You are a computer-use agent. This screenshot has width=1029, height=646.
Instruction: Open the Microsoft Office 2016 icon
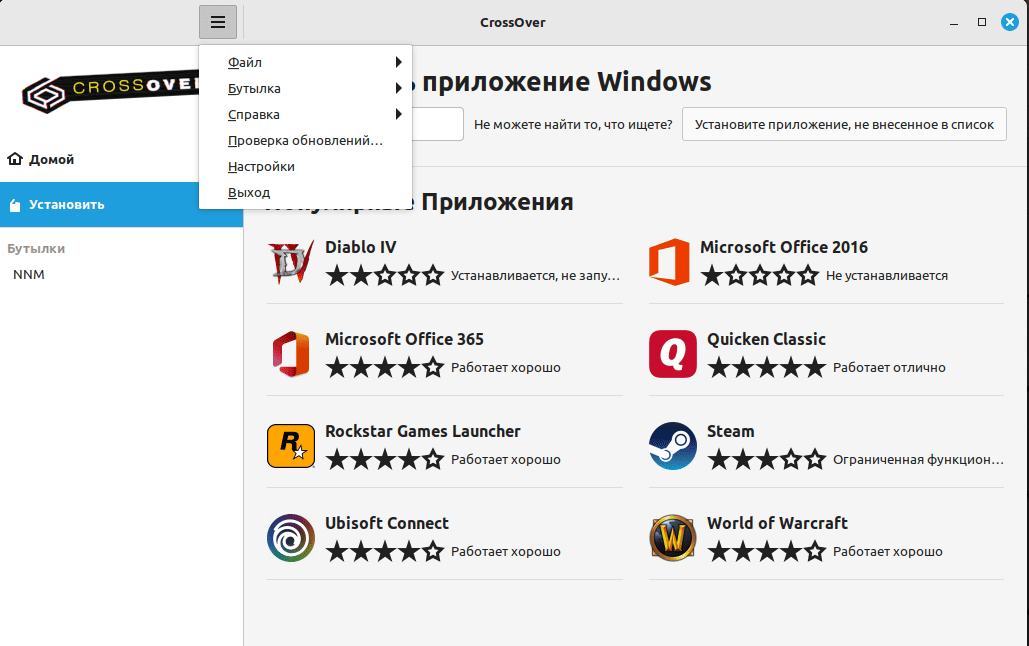669,262
